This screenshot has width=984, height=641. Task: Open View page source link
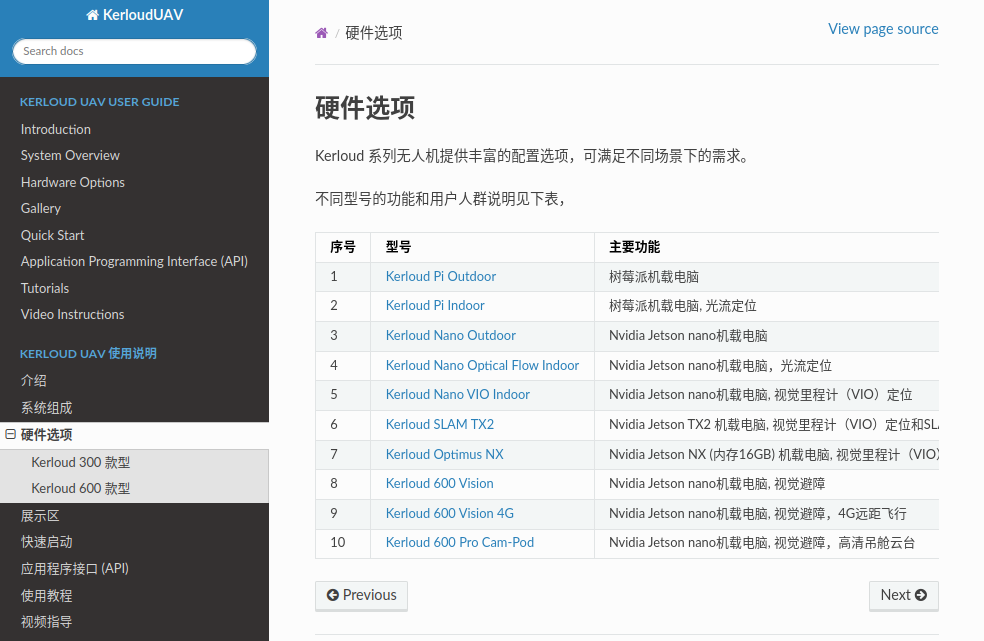tap(882, 29)
